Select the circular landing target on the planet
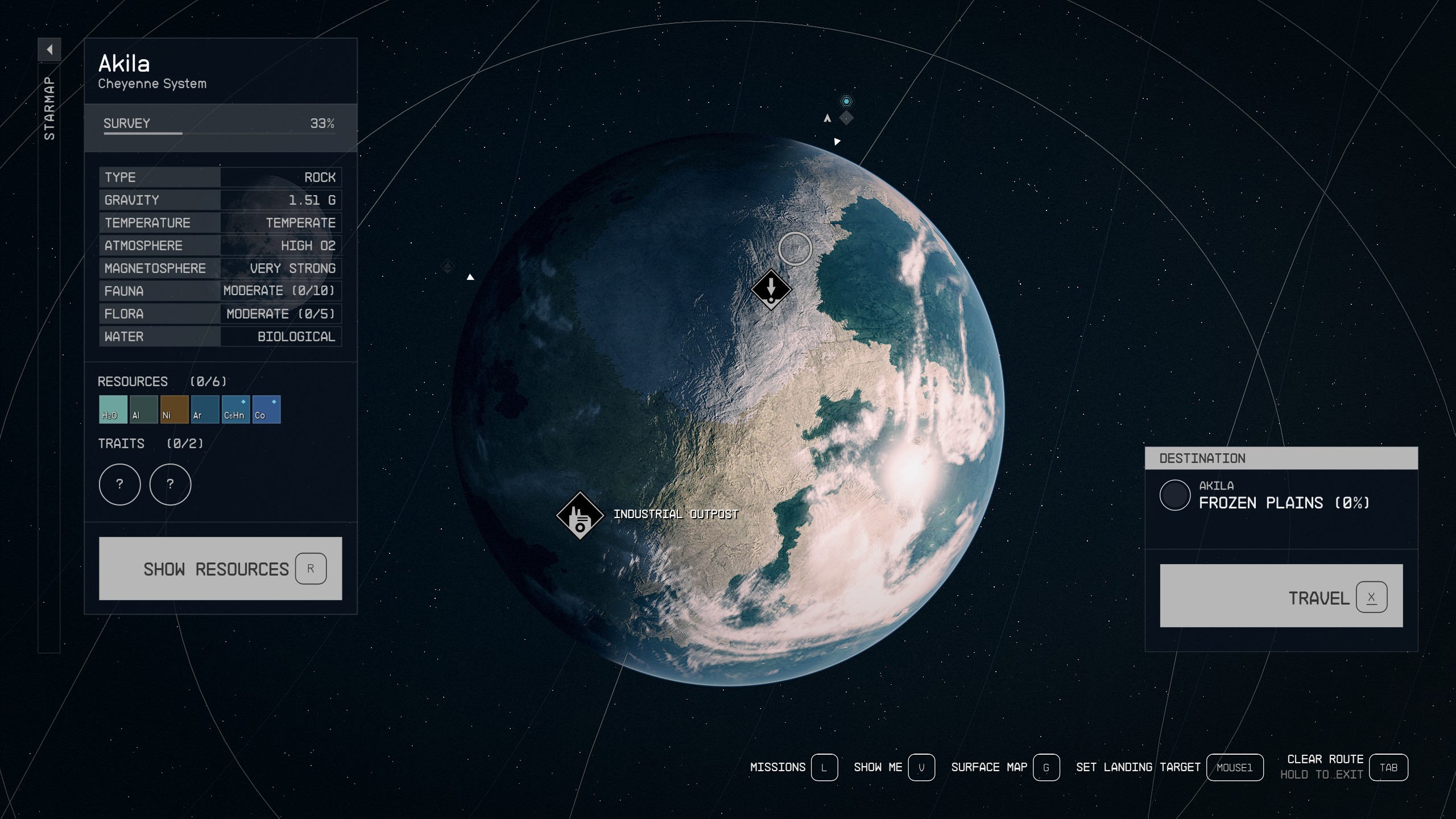The width and height of the screenshot is (1456, 819). (795, 249)
